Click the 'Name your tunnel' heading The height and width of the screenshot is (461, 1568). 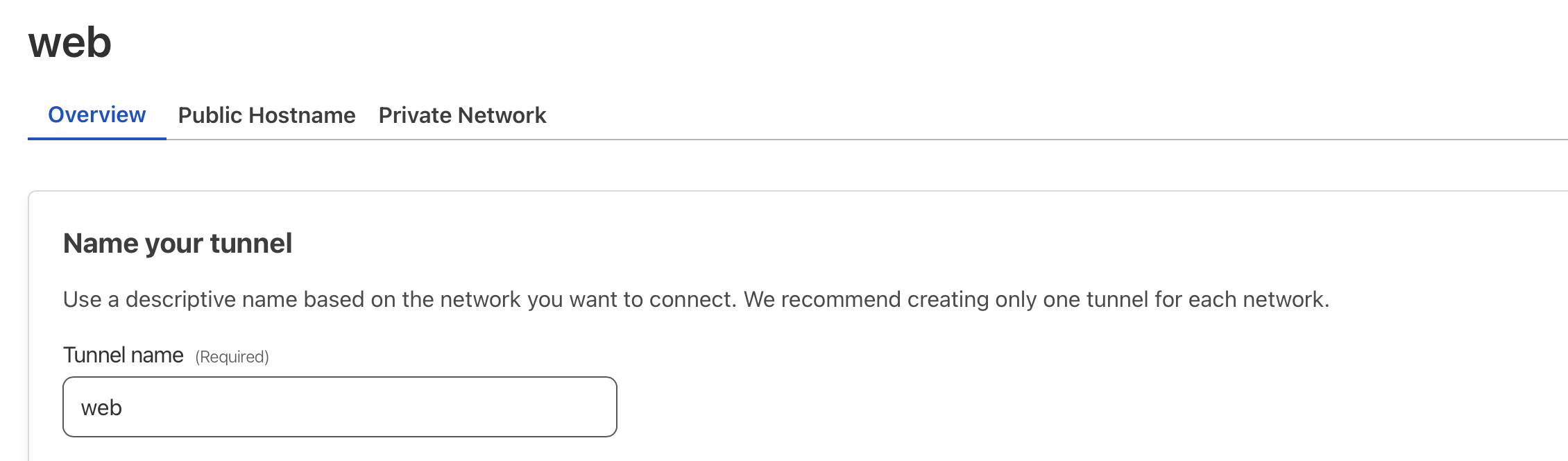(x=178, y=244)
